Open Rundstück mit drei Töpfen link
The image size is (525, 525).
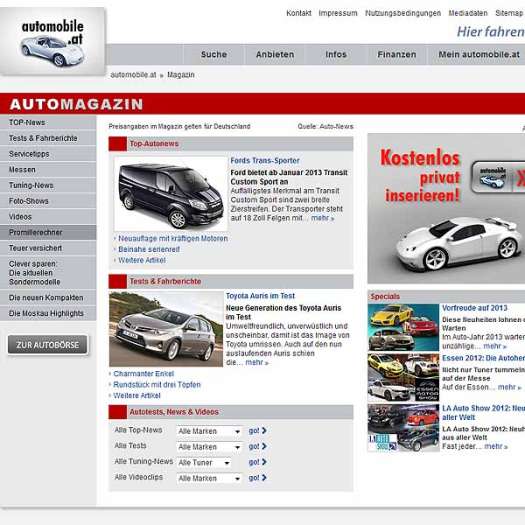[157, 385]
